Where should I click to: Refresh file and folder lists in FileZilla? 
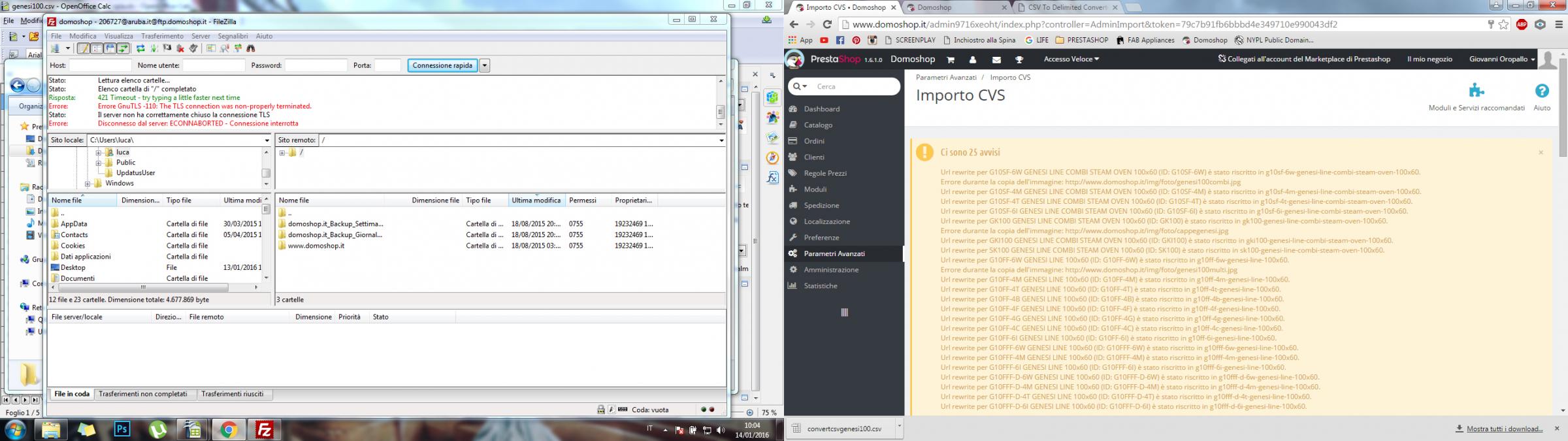point(140,48)
